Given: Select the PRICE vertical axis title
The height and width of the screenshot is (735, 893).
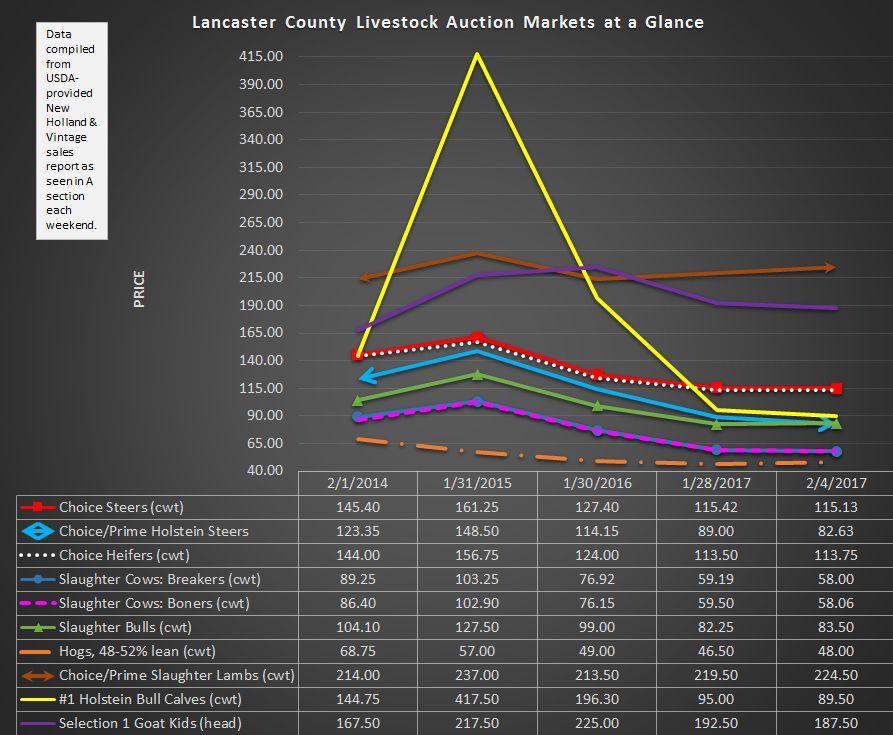Looking at the screenshot, I should point(139,288).
